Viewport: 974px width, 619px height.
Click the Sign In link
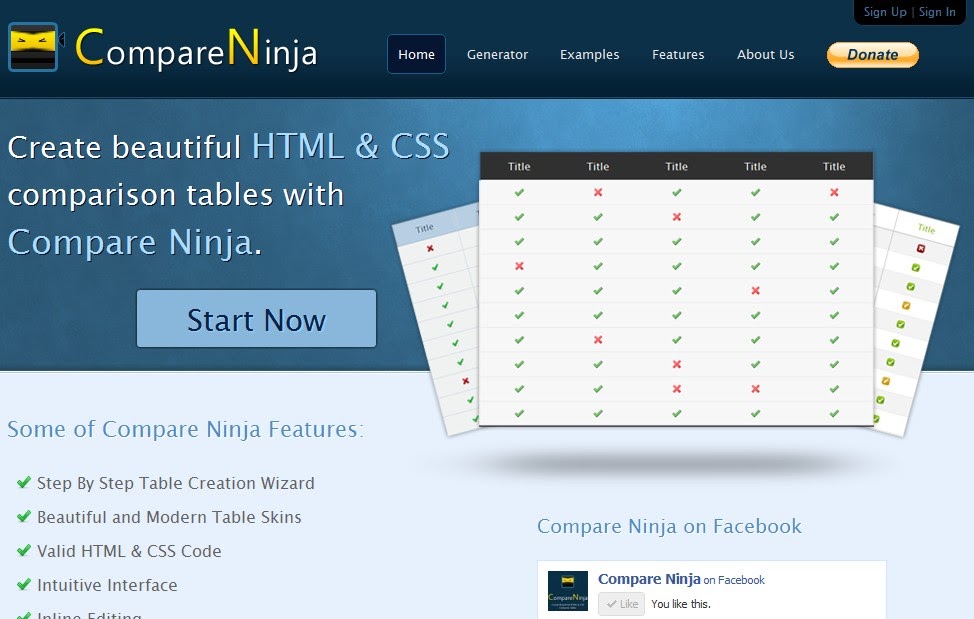point(936,12)
